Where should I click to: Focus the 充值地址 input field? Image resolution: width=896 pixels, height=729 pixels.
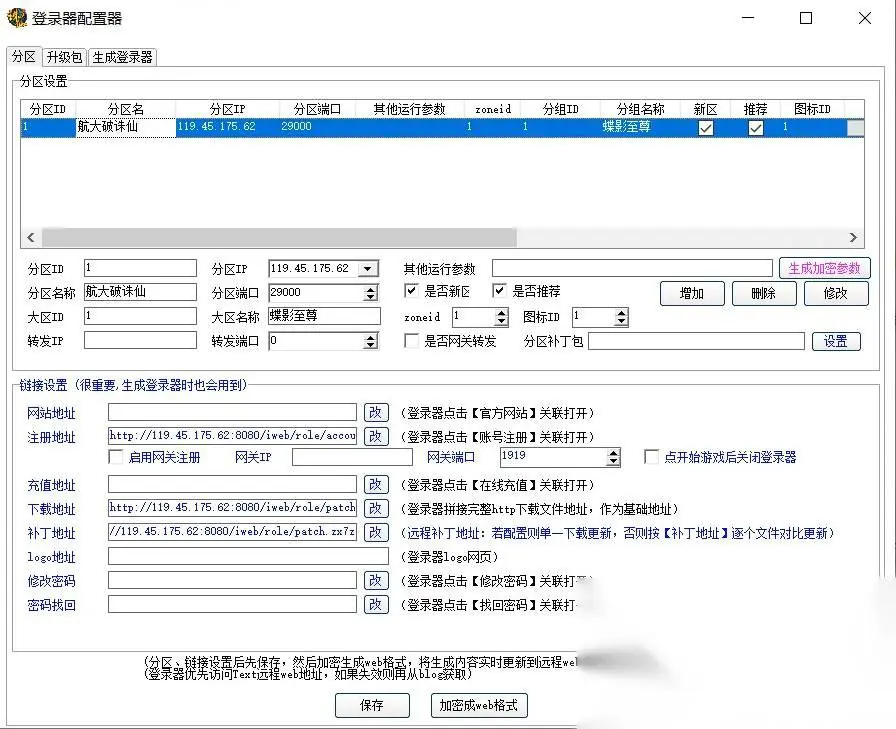[232, 484]
